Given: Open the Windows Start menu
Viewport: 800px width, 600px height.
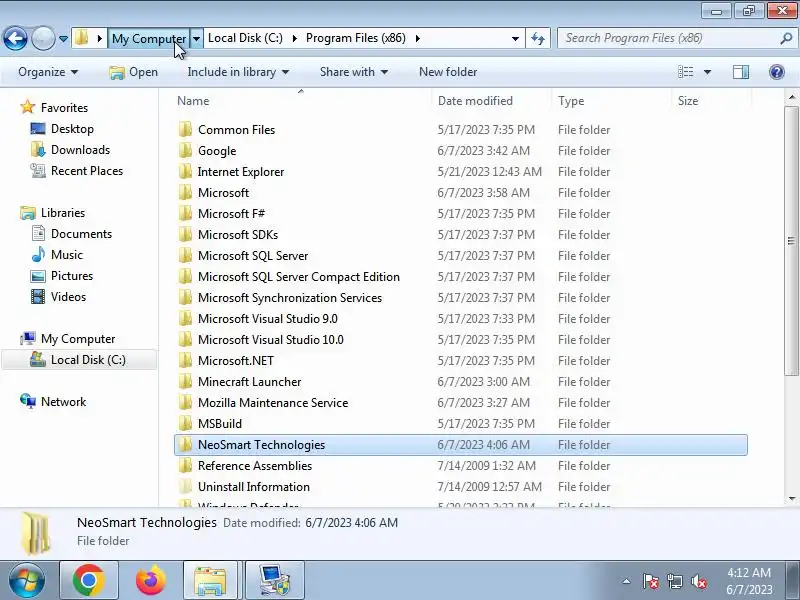Looking at the screenshot, I should coord(27,581).
